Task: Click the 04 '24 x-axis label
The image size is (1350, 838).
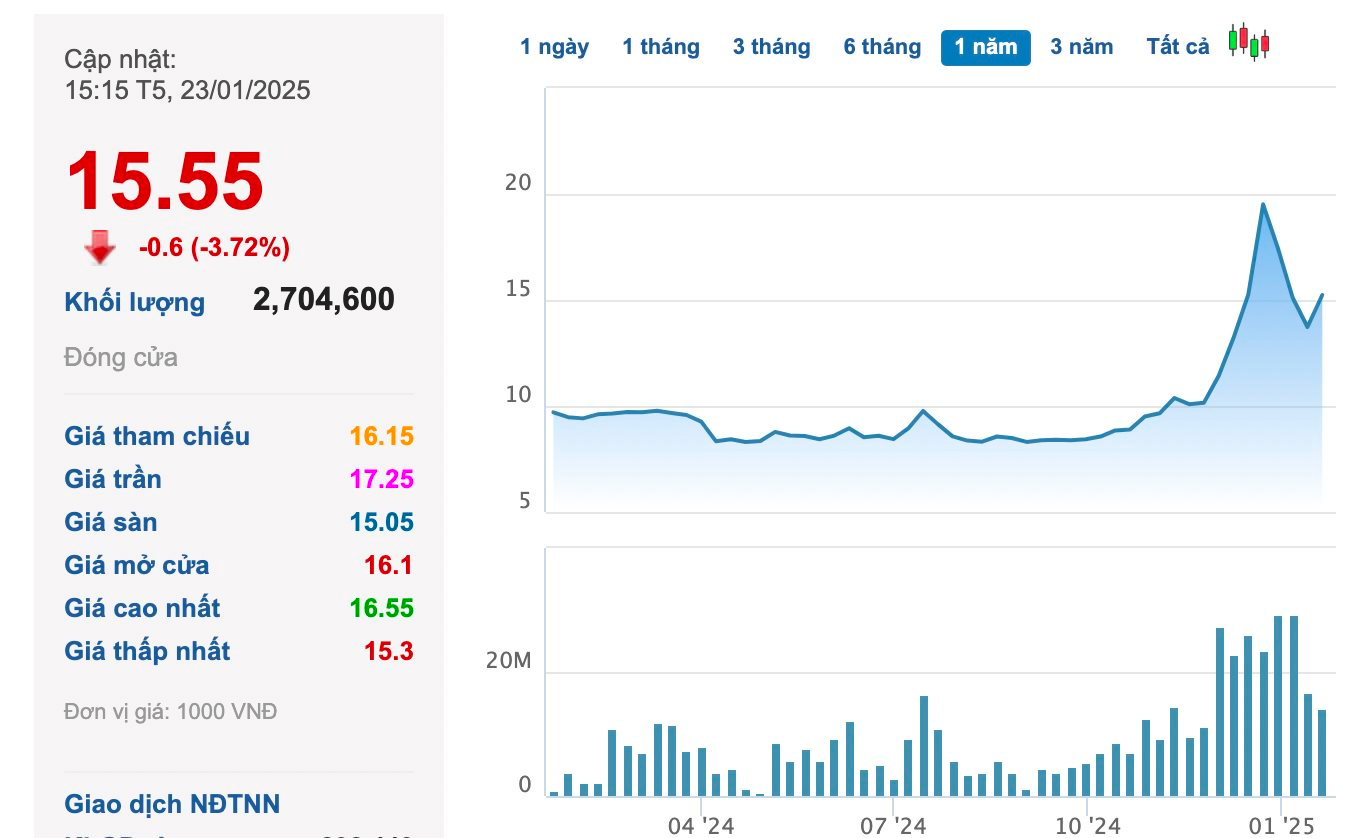Action: tap(701, 826)
